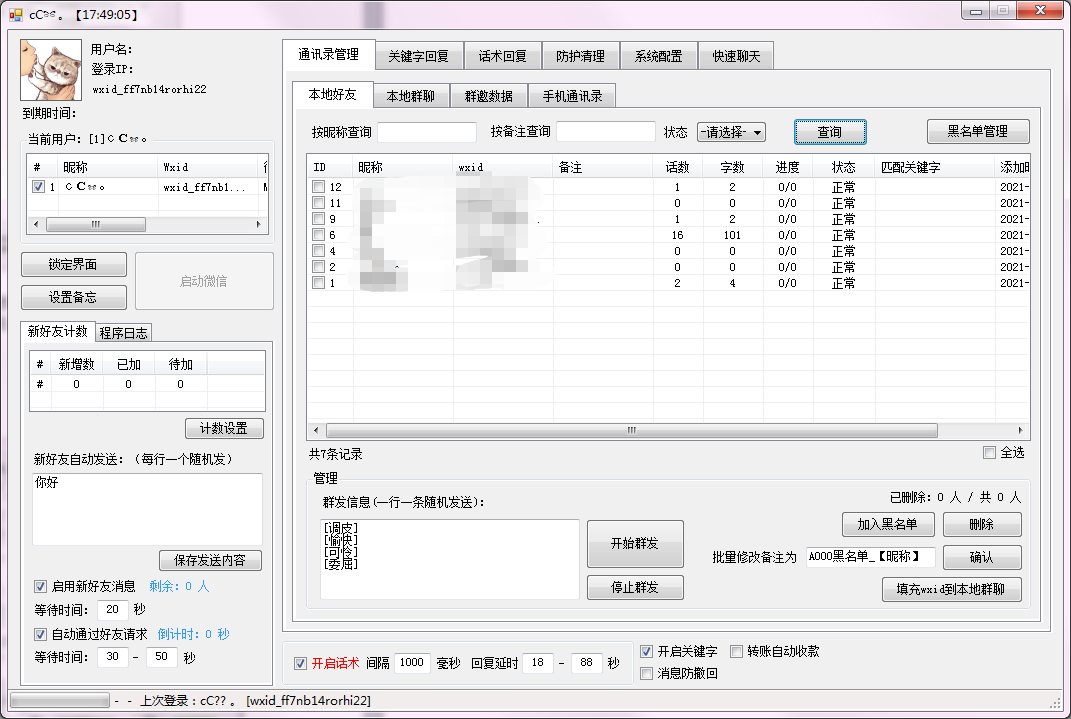The height and width of the screenshot is (719, 1071).
Task: Click 加入黑名单 button
Action: pos(888,524)
